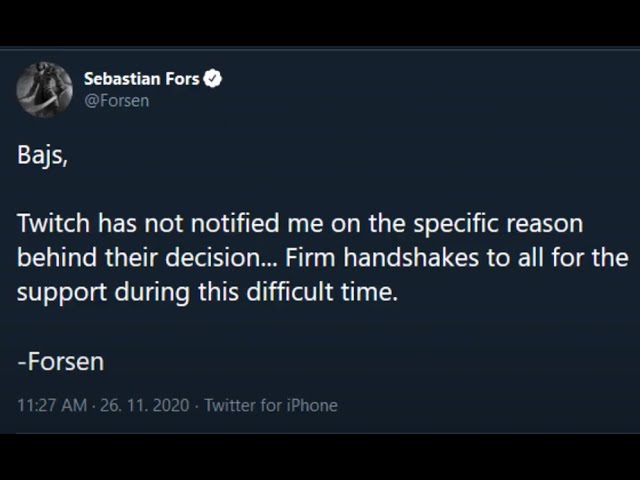Image resolution: width=640 pixels, height=480 pixels.
Task: Click the bottom black letterbox bar
Action: click(320, 457)
